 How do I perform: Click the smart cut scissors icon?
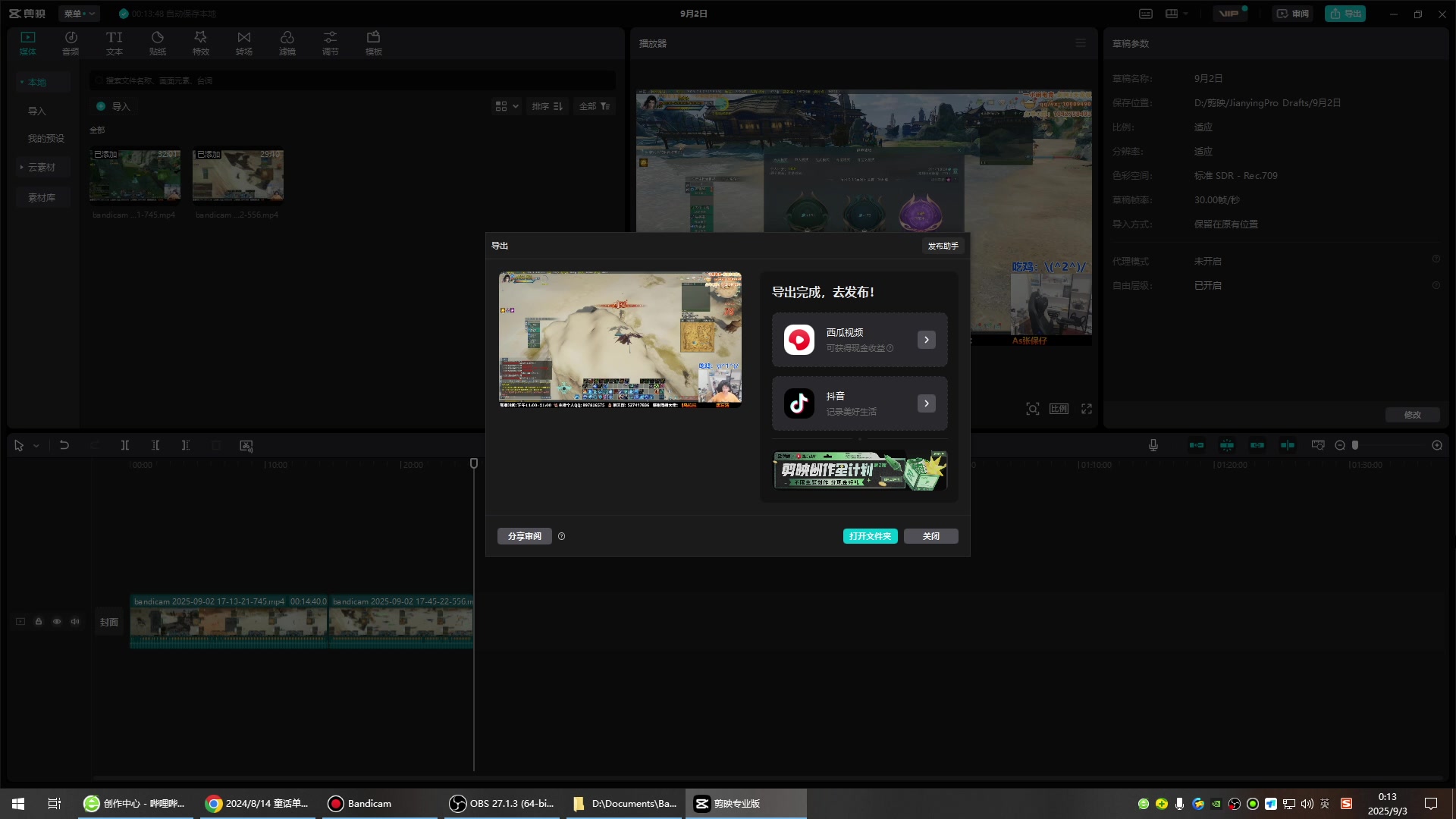tap(246, 446)
